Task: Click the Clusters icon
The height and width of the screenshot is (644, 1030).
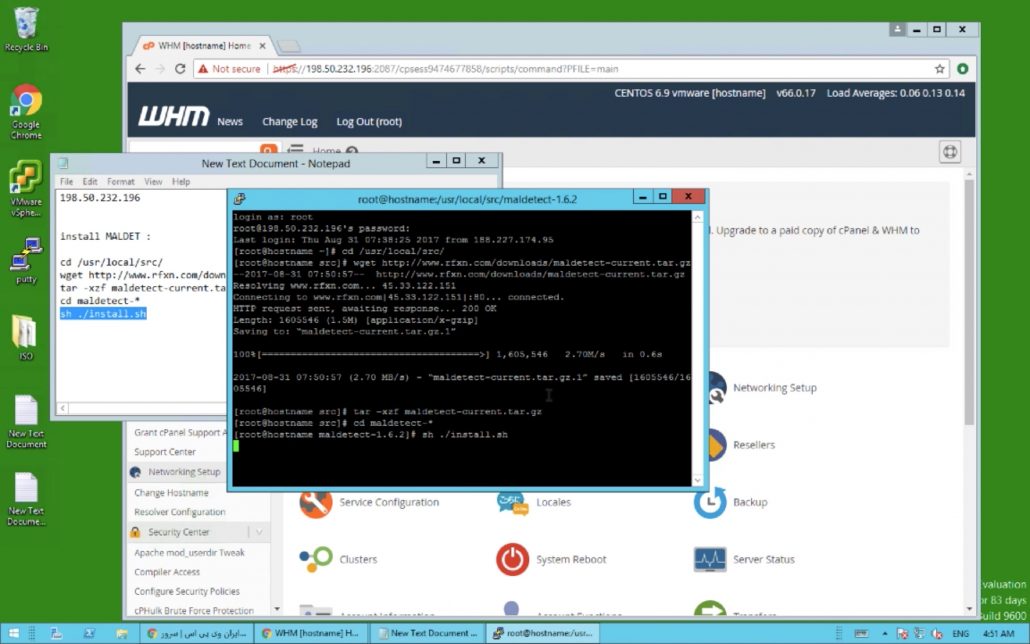Action: point(316,559)
